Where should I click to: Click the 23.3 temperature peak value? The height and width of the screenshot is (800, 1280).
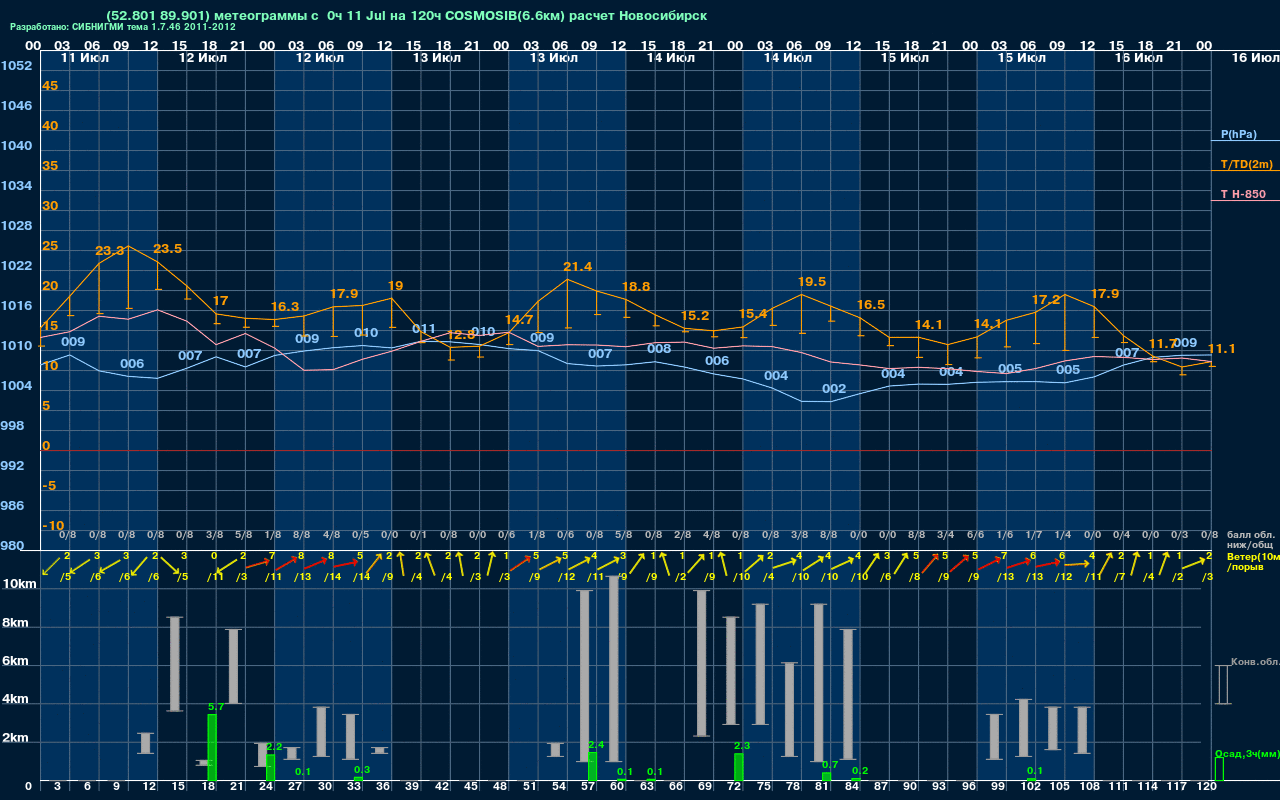point(110,251)
